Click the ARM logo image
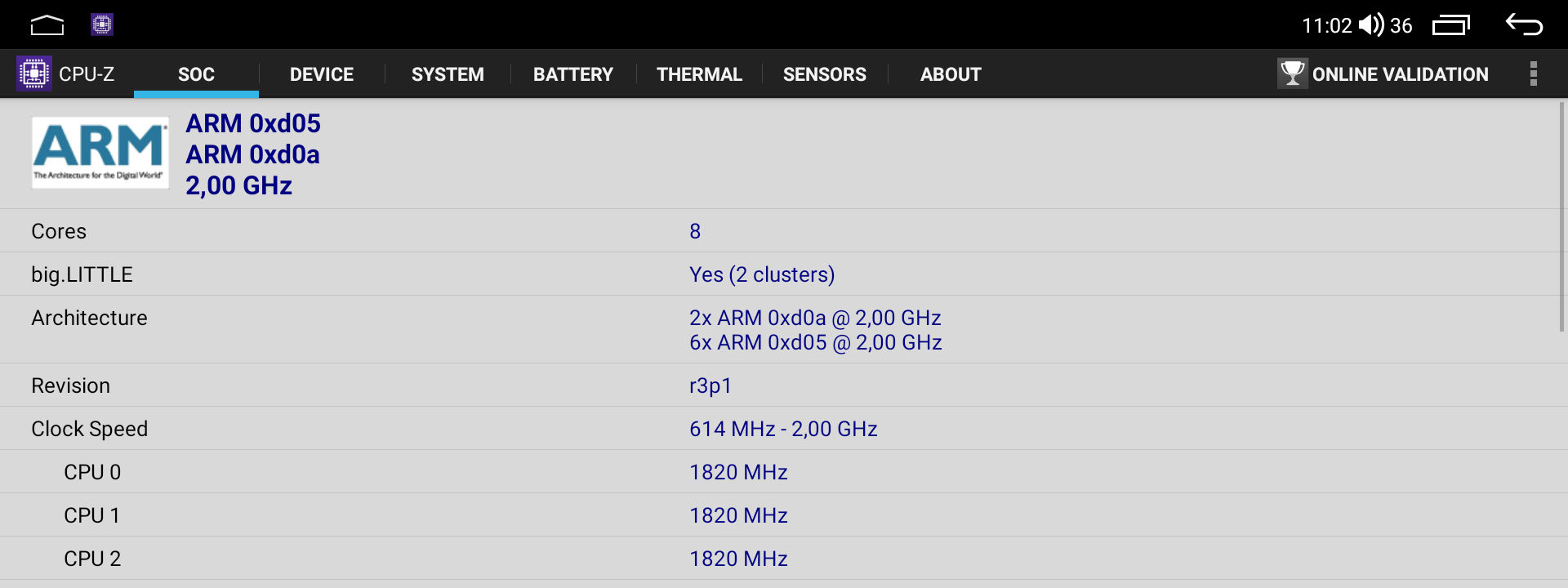This screenshot has height=588, width=1568. [x=100, y=153]
